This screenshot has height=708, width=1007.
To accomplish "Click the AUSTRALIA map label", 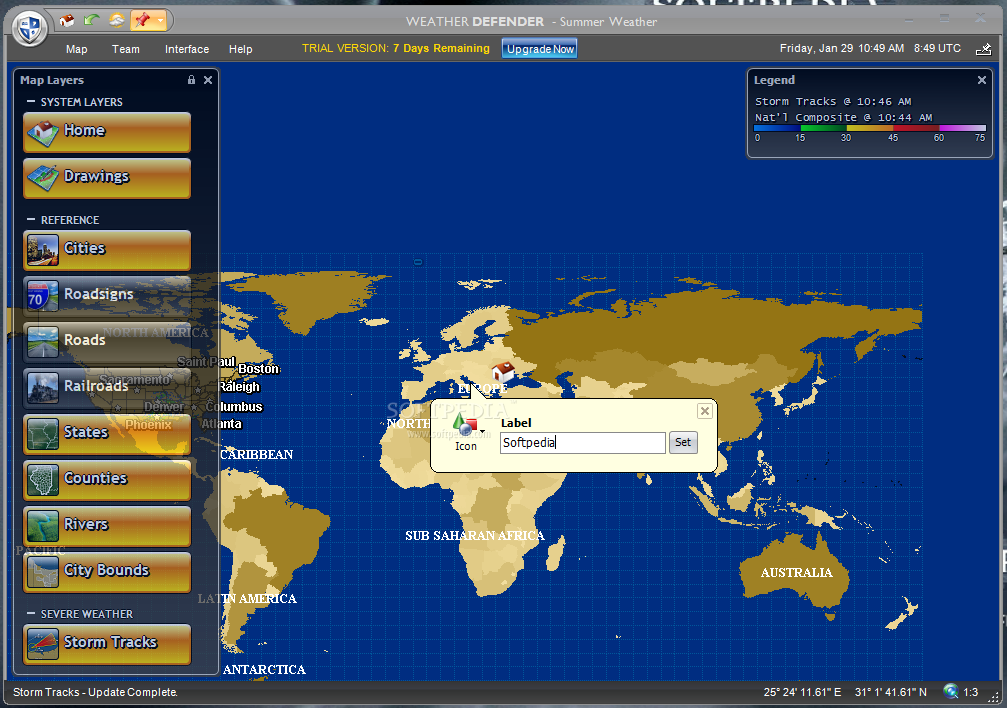I will click(x=796, y=572).
